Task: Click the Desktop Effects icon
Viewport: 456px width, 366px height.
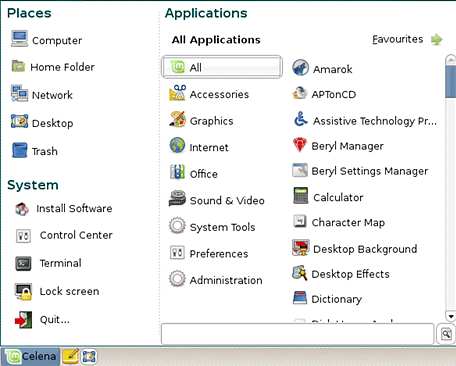Action: 299,273
